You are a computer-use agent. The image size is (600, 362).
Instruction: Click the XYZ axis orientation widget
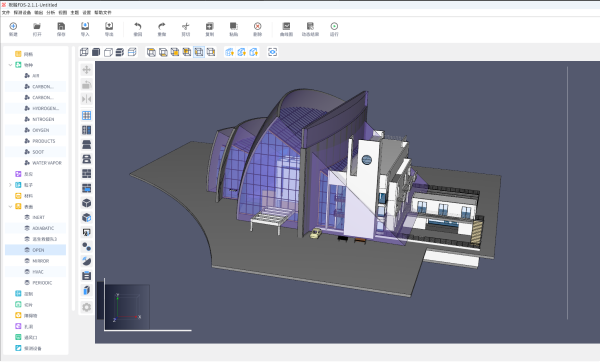click(x=127, y=306)
